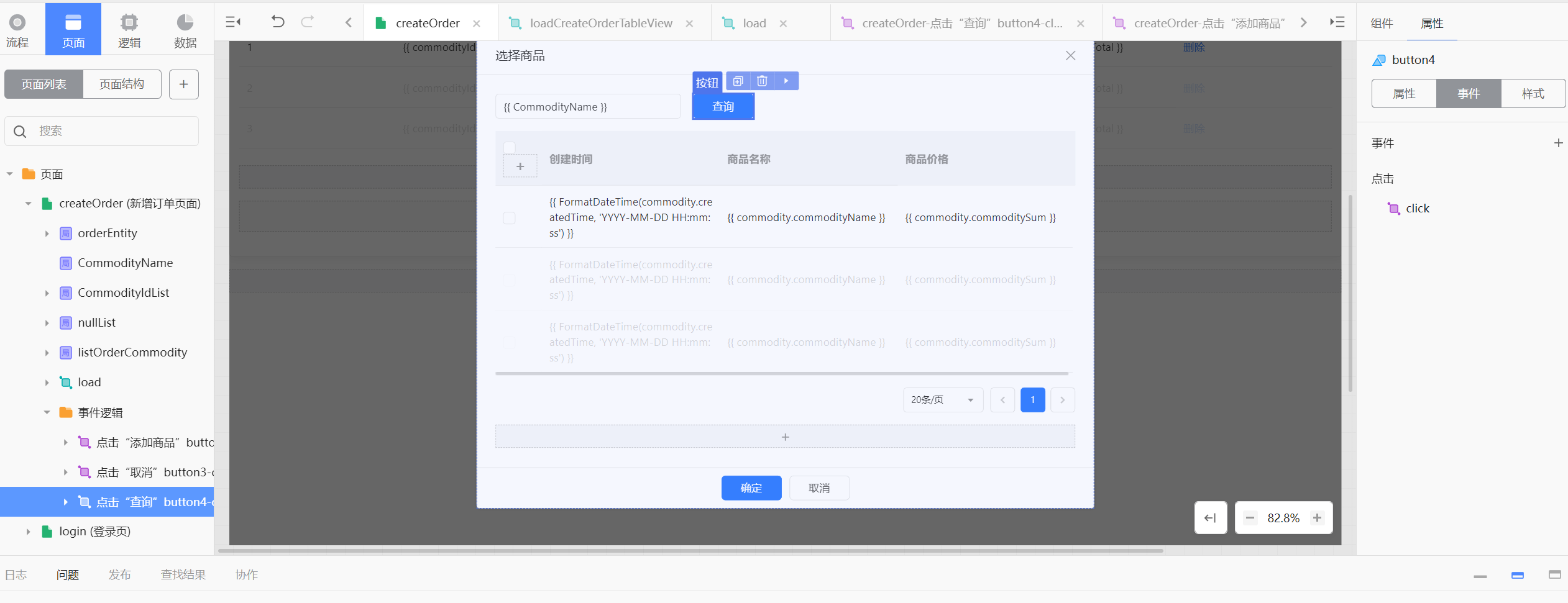This screenshot has height=603, width=1568.
Task: Click the CommodityName input field
Action: [x=588, y=107]
